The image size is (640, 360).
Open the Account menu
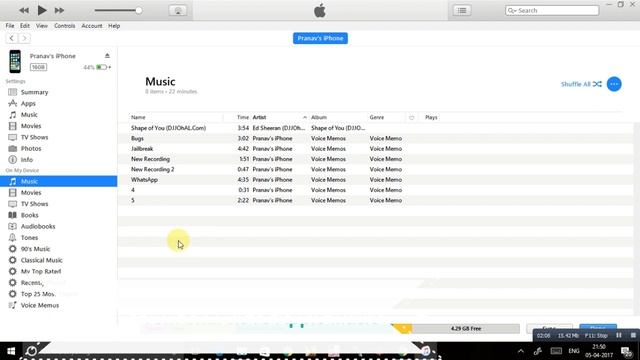point(92,26)
